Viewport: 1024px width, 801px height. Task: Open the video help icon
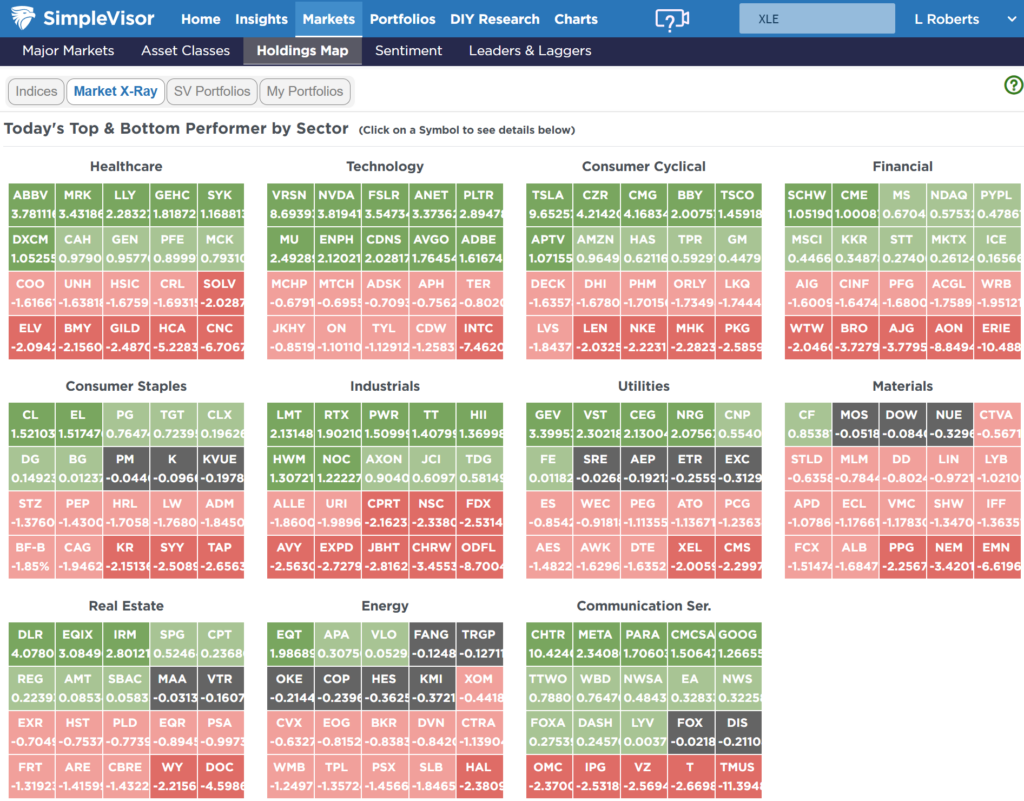(x=671, y=20)
